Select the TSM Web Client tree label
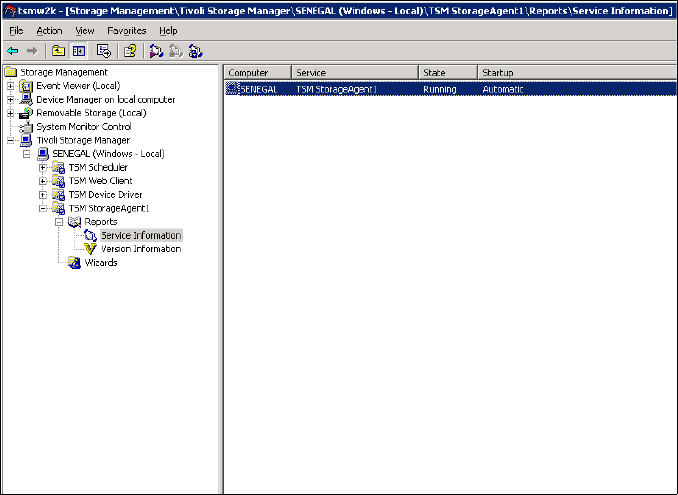 (x=100, y=181)
